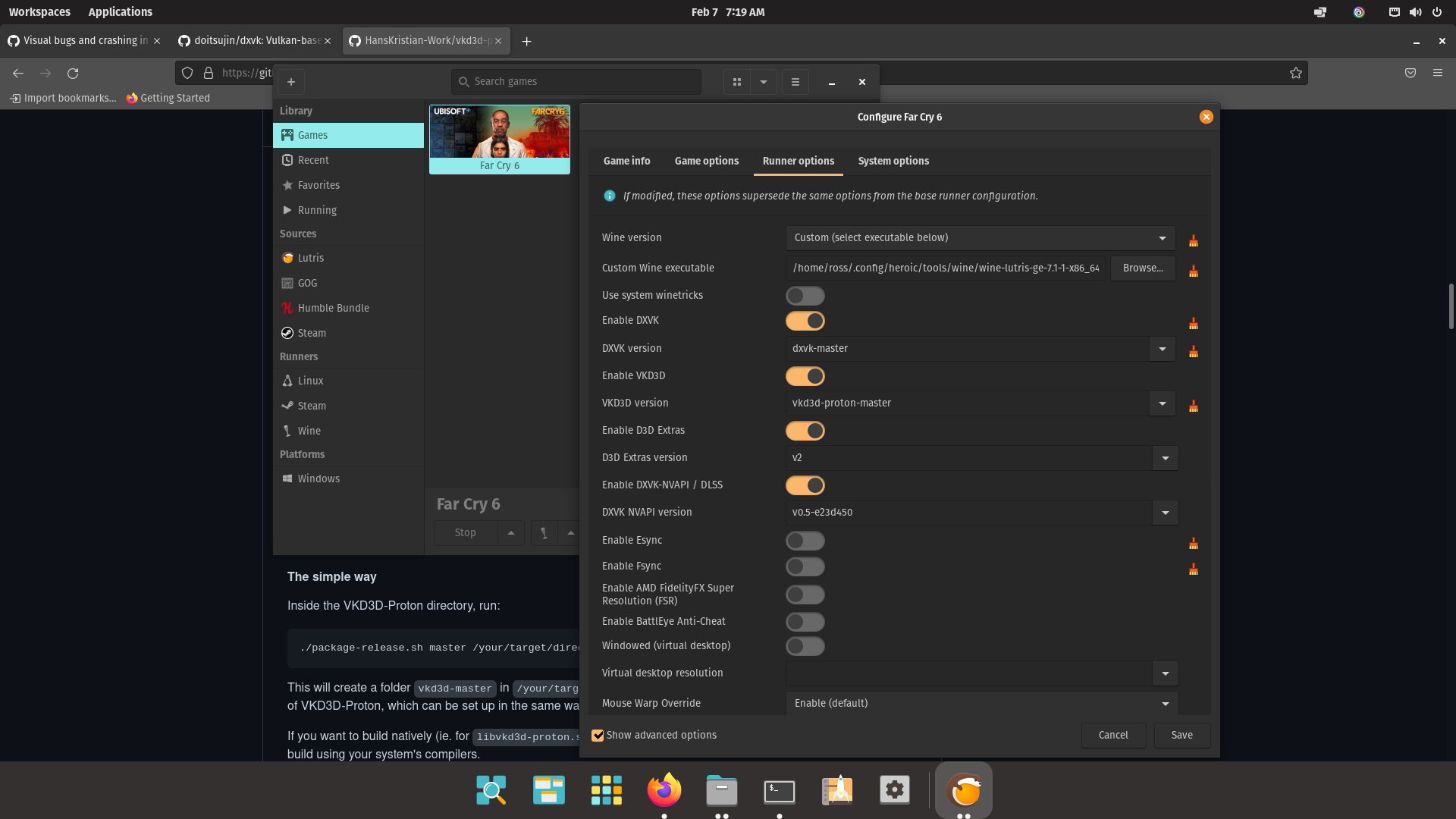This screenshot has width=1456, height=819.
Task: Reload the Firefox page
Action: (73, 74)
